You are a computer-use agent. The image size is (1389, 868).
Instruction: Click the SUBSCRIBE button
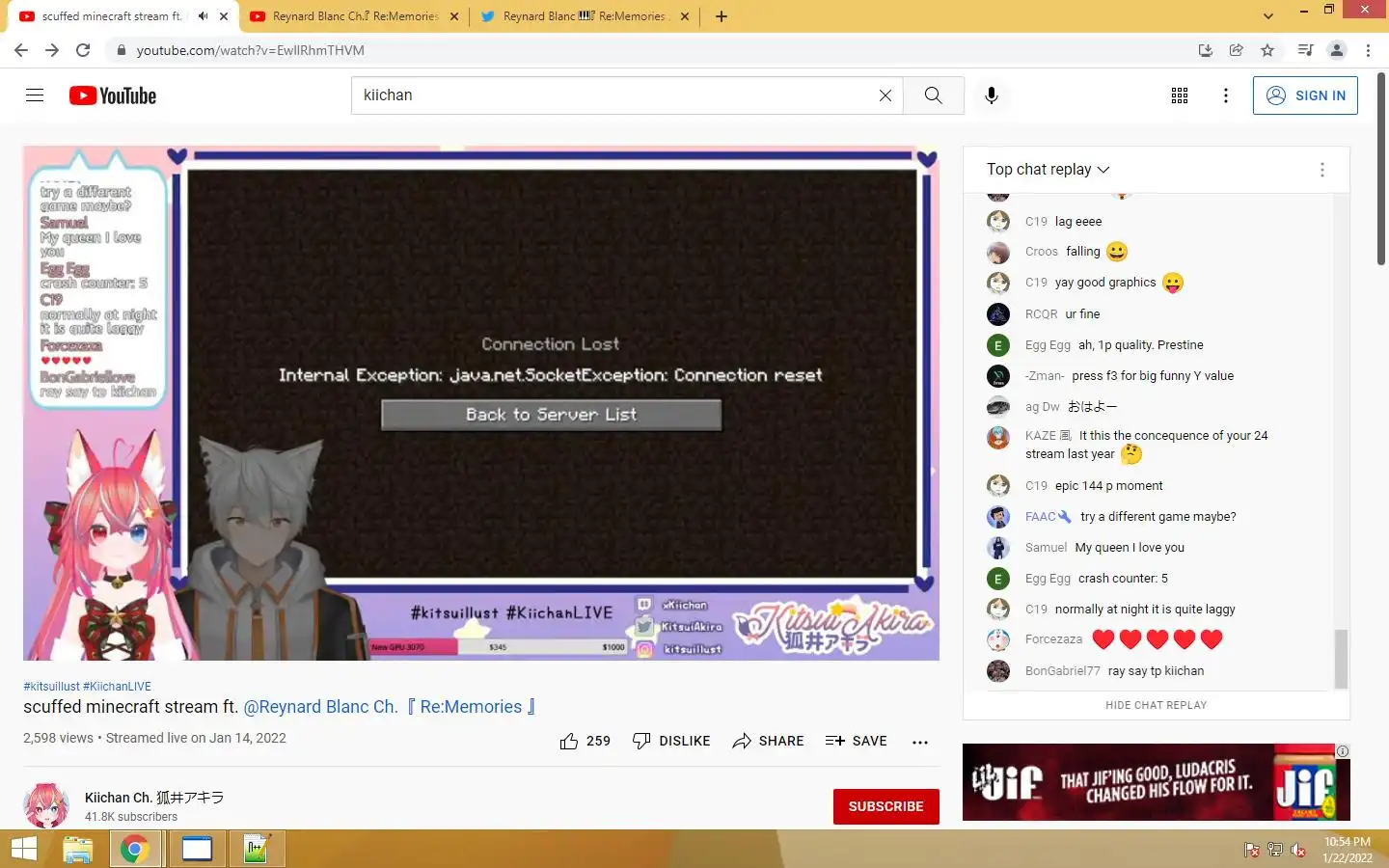(x=885, y=806)
